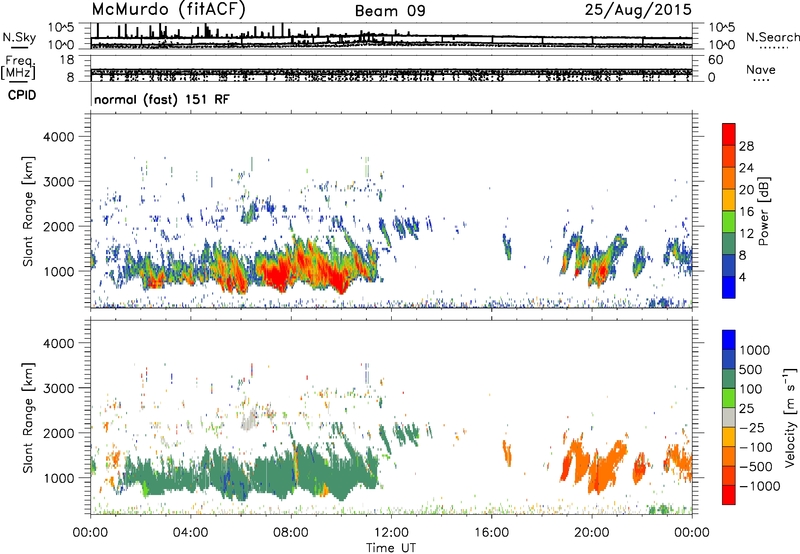Viewport: 800px width, 554px height.
Task: Click the '2000' range label on the velocity plot
Action: coord(58,433)
